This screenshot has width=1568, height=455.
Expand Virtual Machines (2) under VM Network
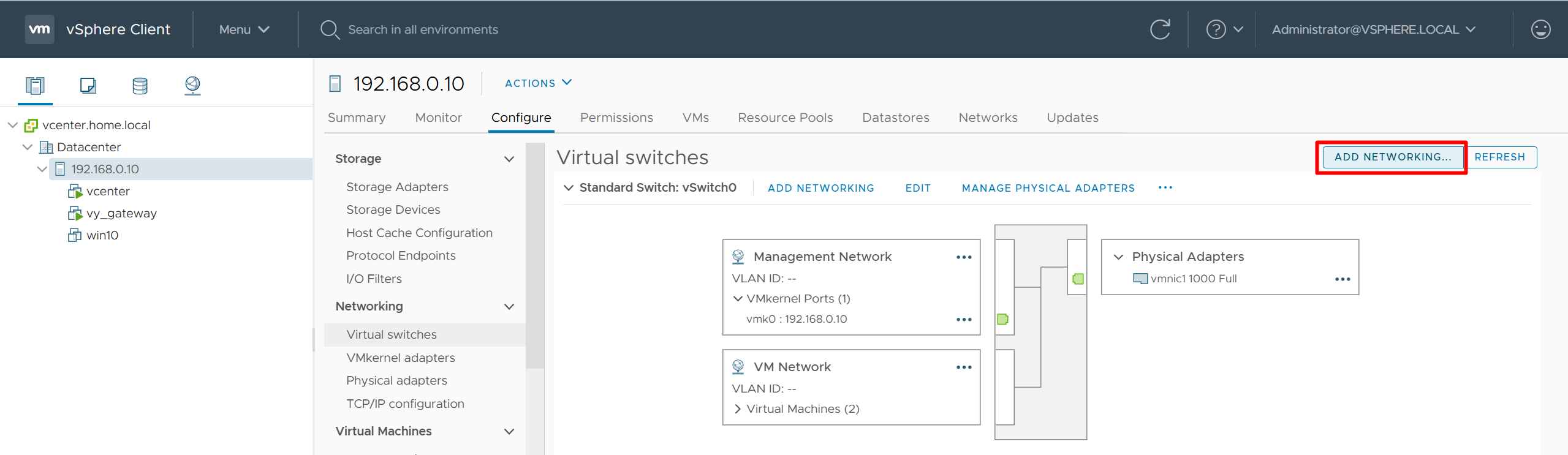[738, 409]
